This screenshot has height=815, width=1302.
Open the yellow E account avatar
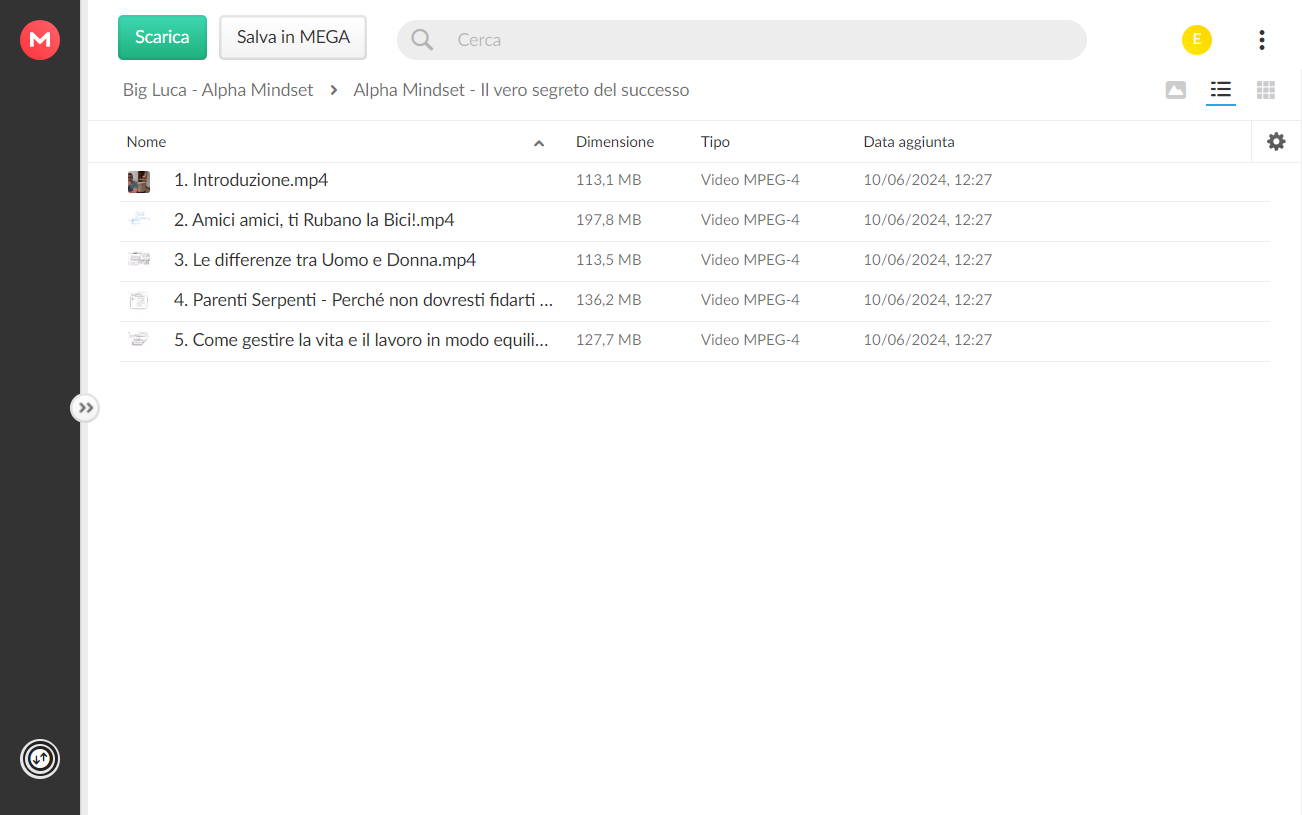[x=1197, y=40]
